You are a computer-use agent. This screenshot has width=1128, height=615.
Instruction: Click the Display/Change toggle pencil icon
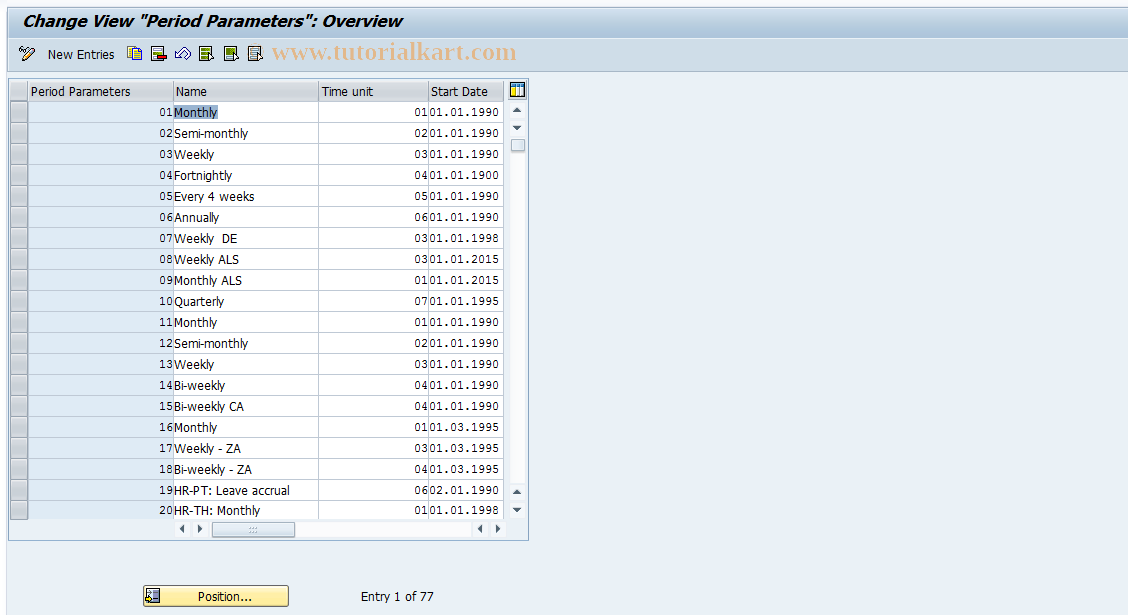(x=27, y=53)
